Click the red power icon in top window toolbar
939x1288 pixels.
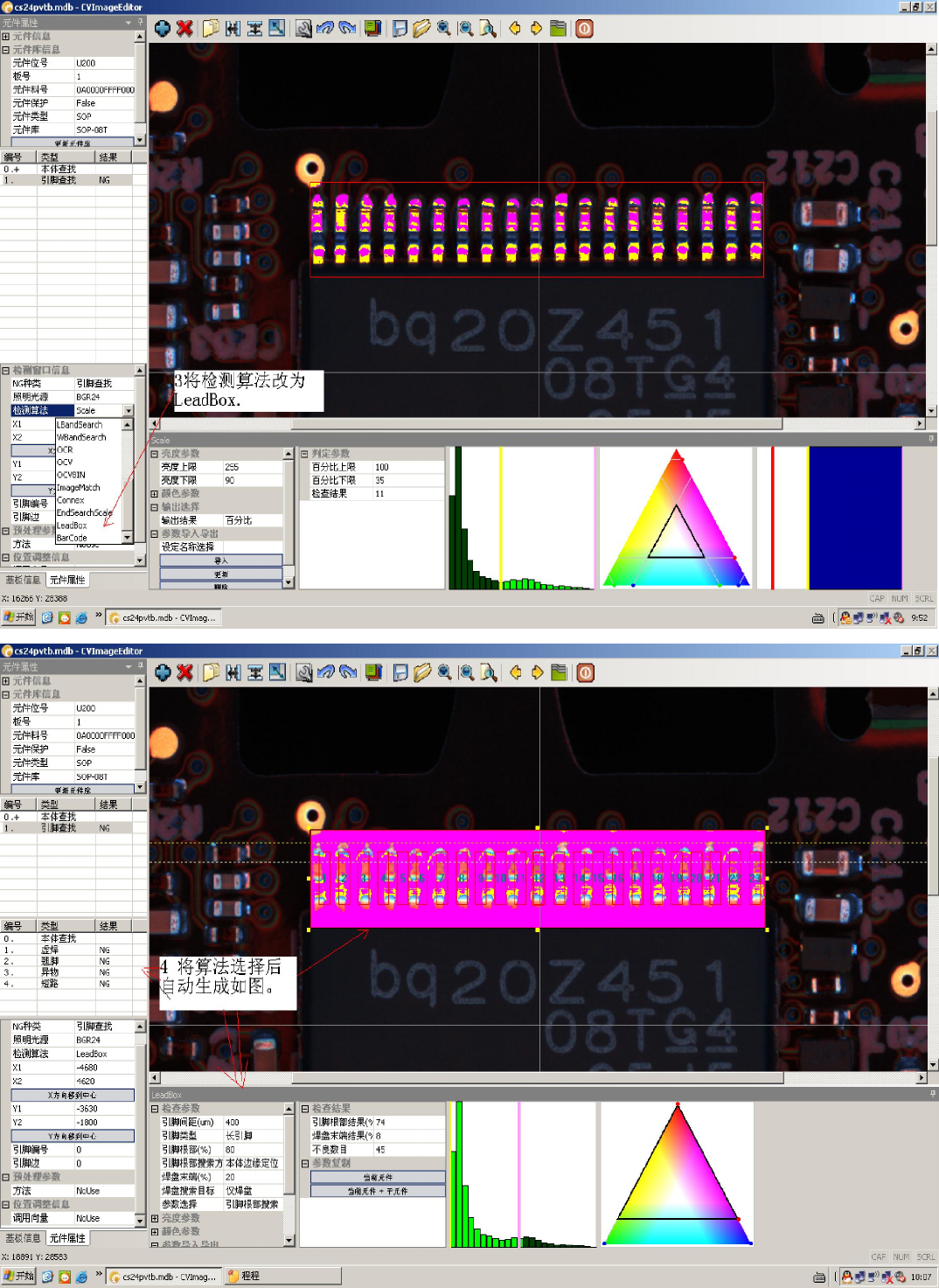coord(585,28)
